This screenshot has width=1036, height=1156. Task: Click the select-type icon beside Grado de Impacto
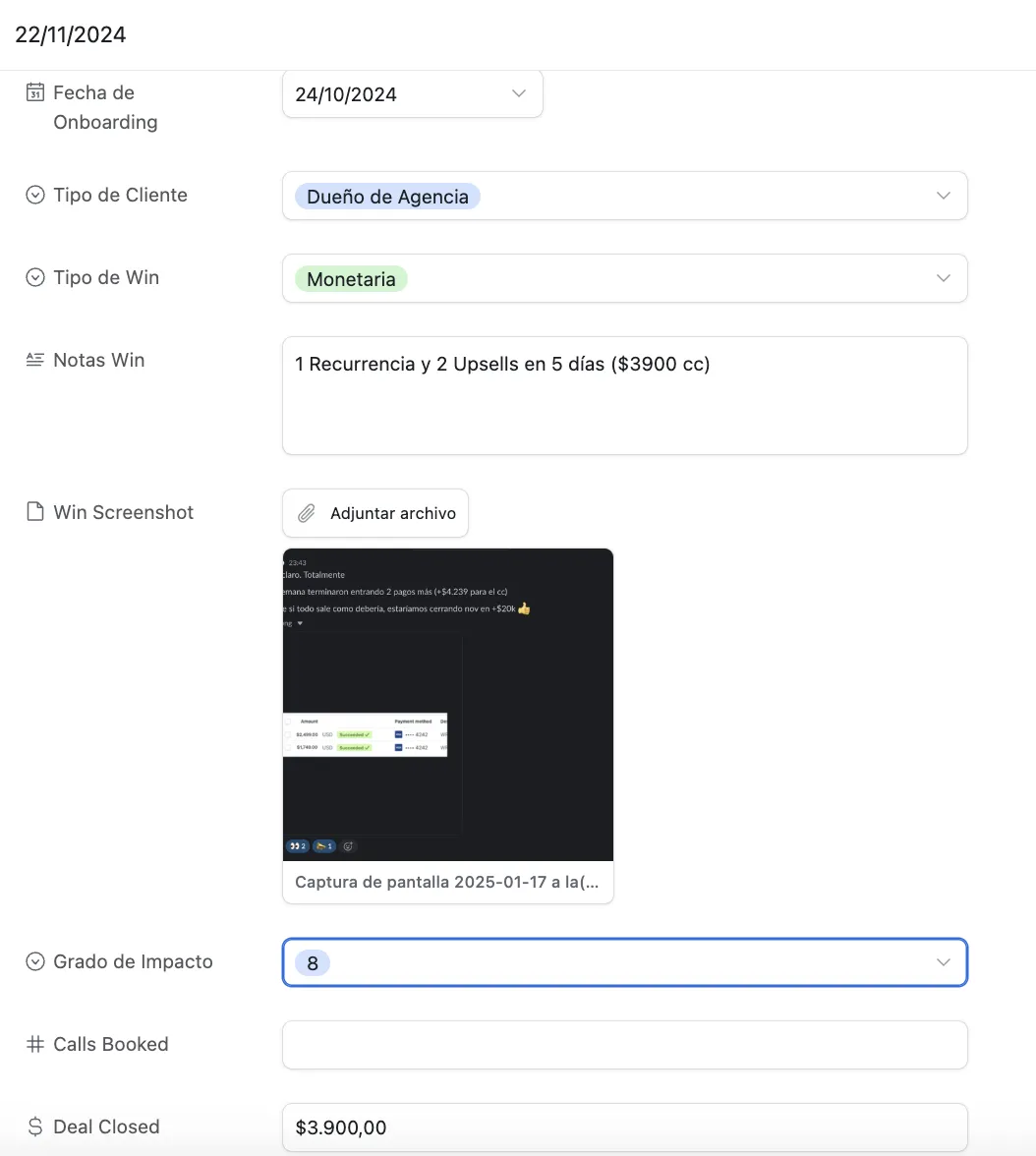pyautogui.click(x=35, y=961)
